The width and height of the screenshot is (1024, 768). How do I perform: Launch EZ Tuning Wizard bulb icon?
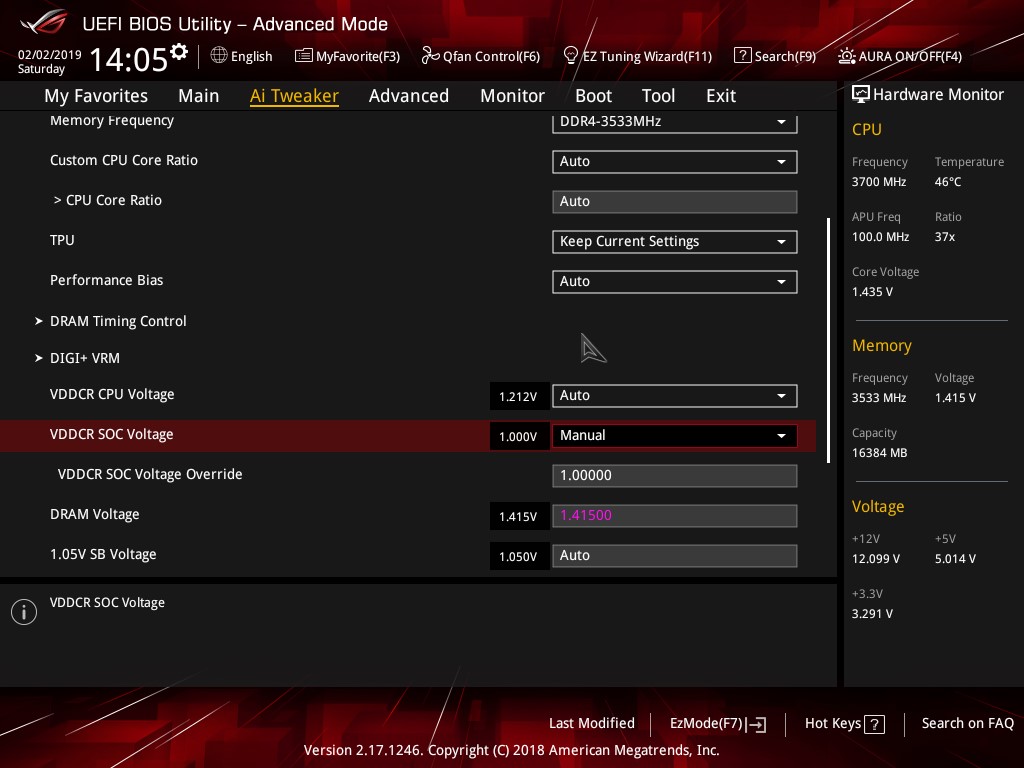[570, 56]
